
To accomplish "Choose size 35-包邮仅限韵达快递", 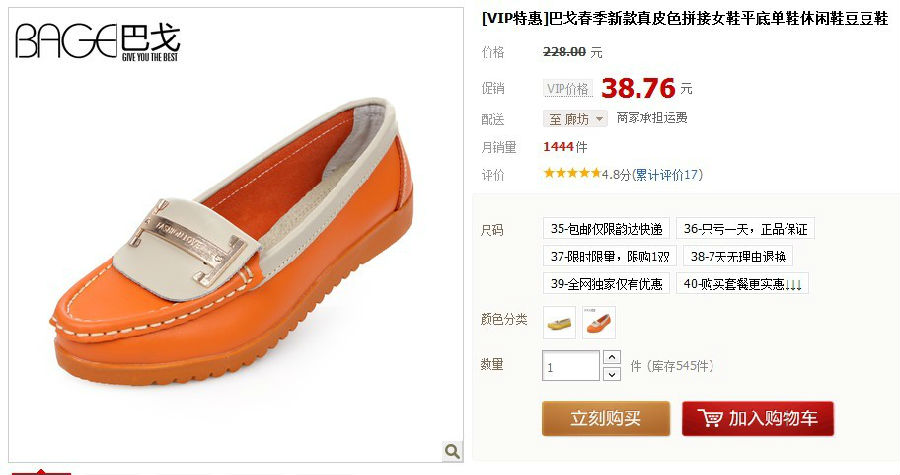I will [606, 228].
